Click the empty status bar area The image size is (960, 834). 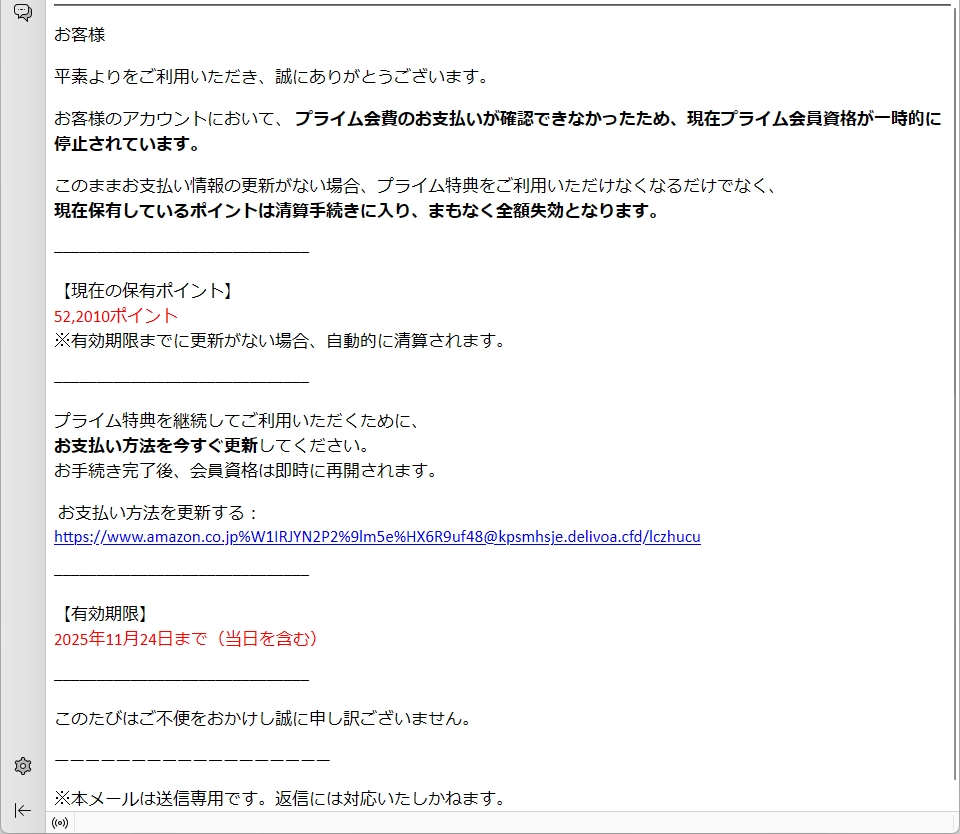500,823
